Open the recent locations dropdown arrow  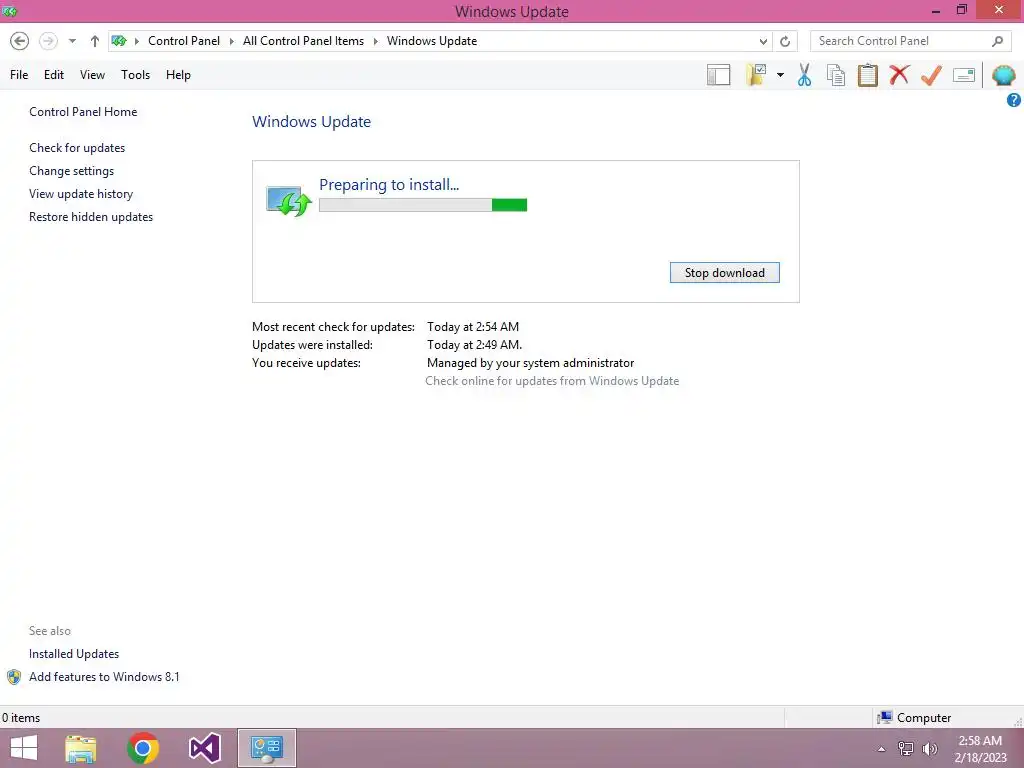[x=72, y=41]
